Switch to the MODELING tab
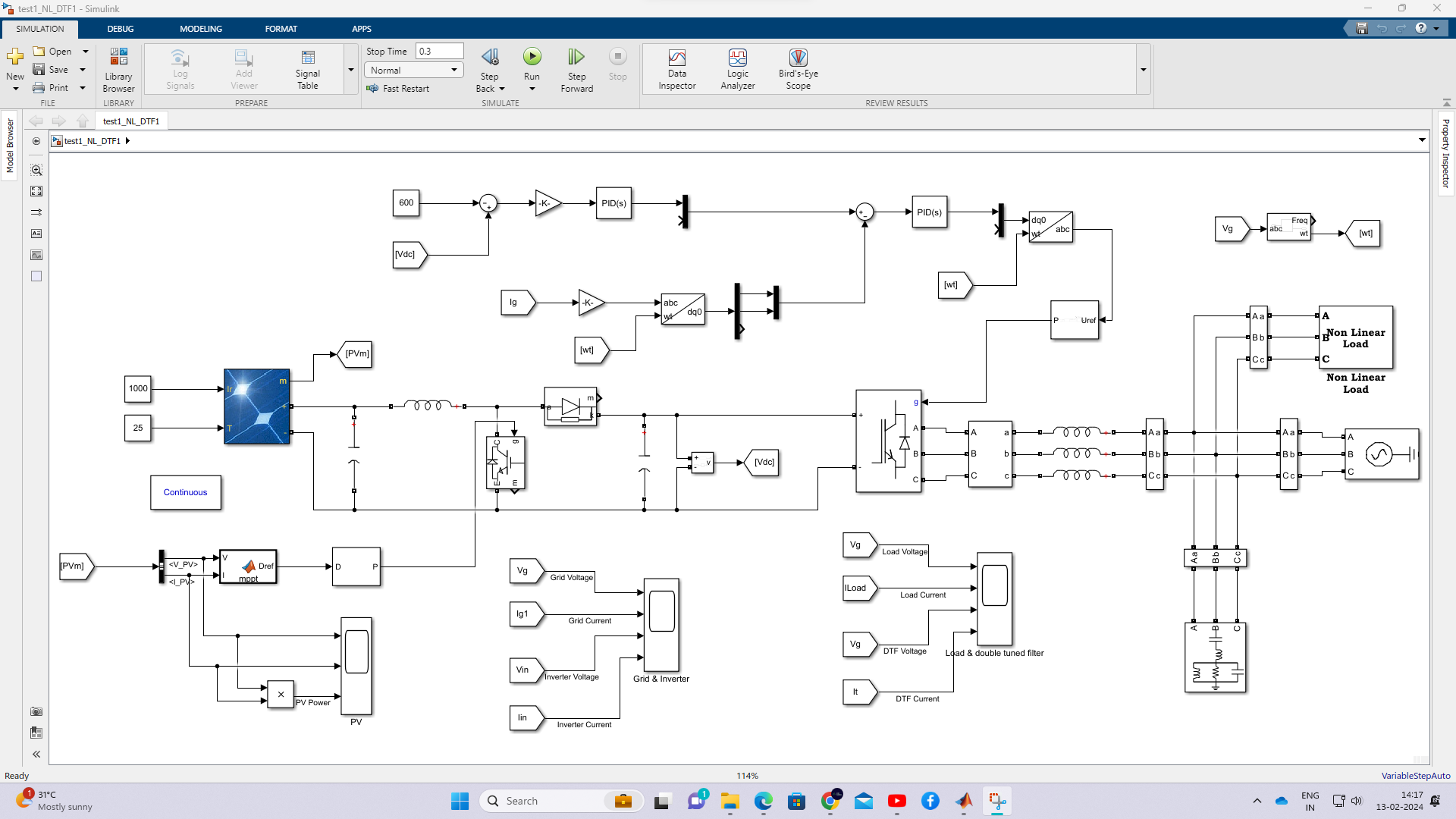The height and width of the screenshot is (819, 1456). [x=200, y=29]
